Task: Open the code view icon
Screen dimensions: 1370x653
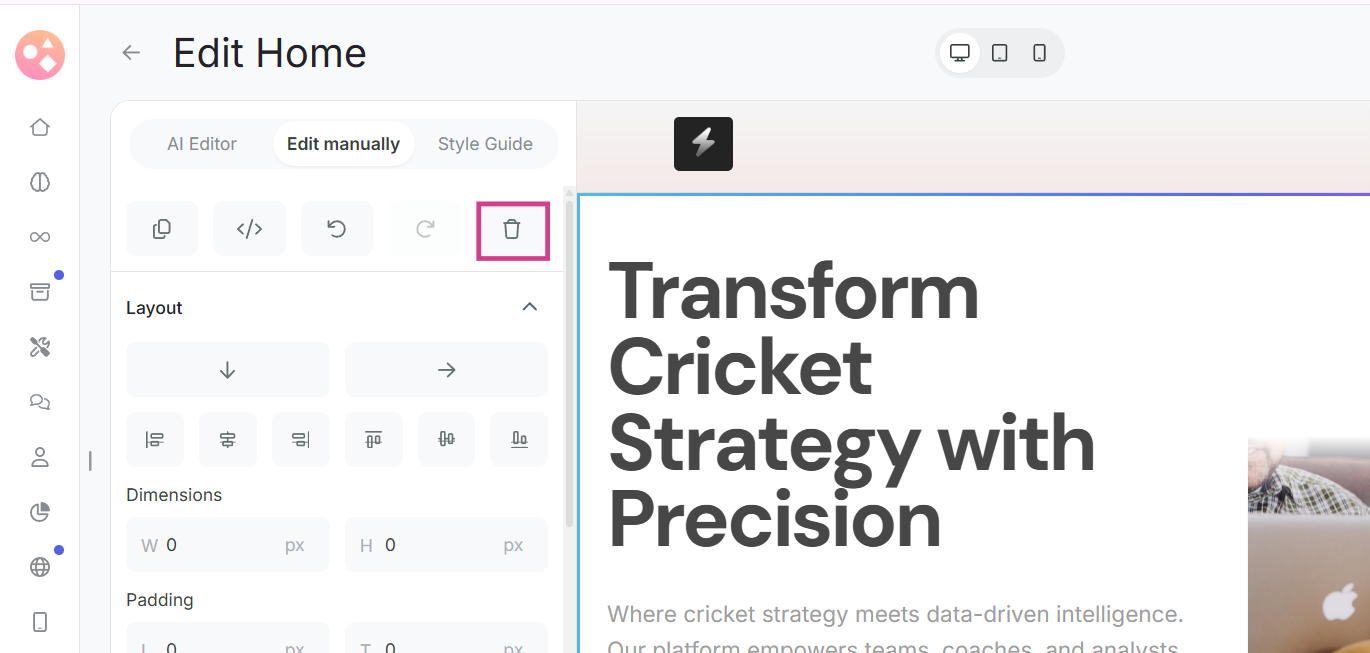Action: pos(249,230)
